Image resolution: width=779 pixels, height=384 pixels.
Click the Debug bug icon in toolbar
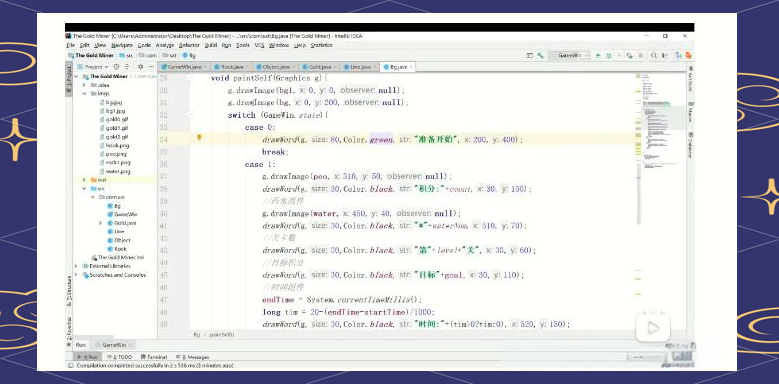click(609, 56)
